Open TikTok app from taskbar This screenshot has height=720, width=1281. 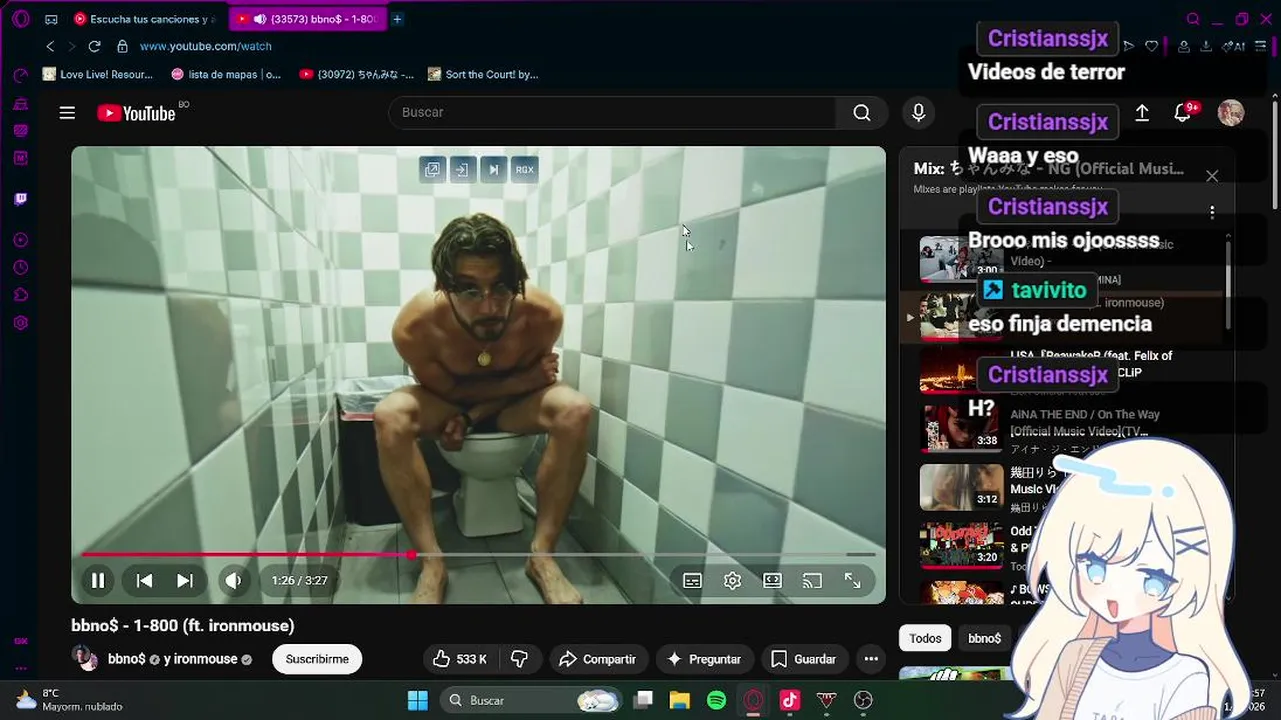tap(790, 700)
